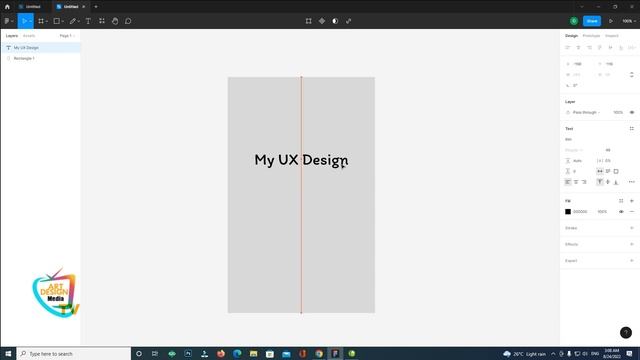This screenshot has height=360, width=640.
Task: Open the Page 1 dropdown
Action: coord(67,36)
